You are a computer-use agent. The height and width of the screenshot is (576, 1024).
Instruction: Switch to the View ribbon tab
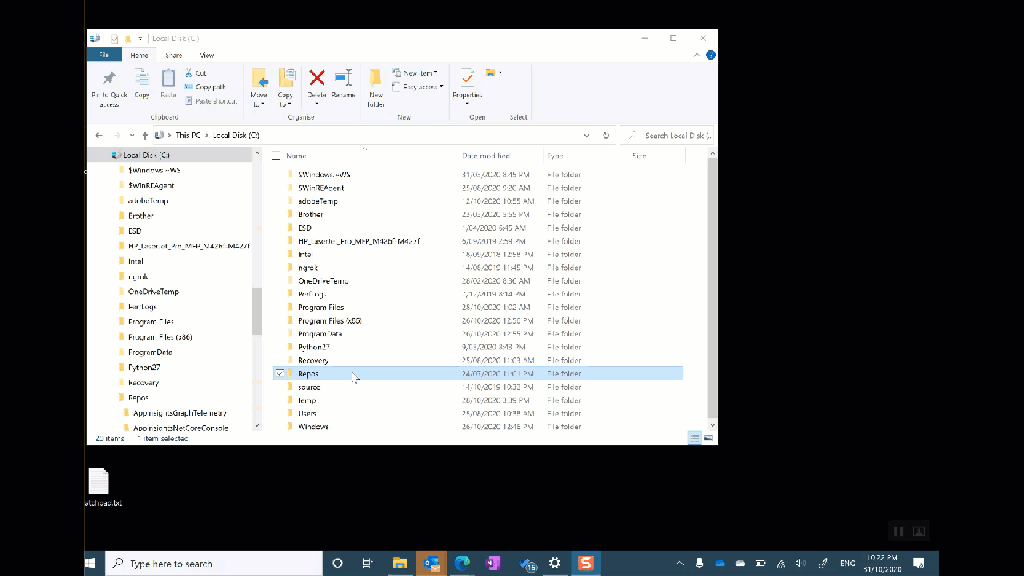point(207,55)
